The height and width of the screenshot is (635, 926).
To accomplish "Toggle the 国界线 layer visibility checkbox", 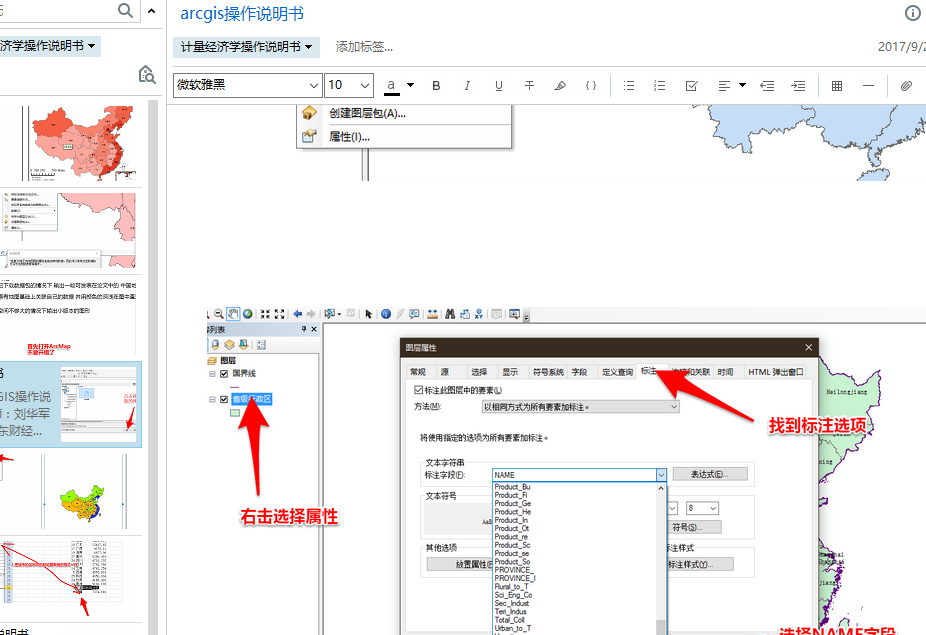I will [224, 373].
